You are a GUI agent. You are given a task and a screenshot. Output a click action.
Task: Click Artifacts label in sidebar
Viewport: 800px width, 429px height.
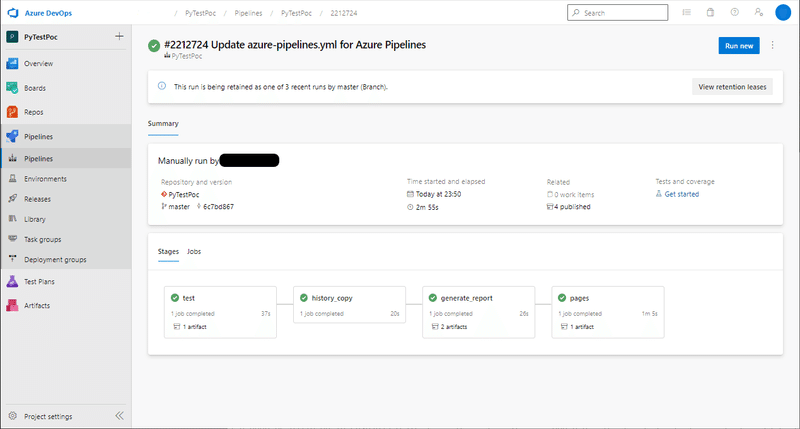click(37, 306)
